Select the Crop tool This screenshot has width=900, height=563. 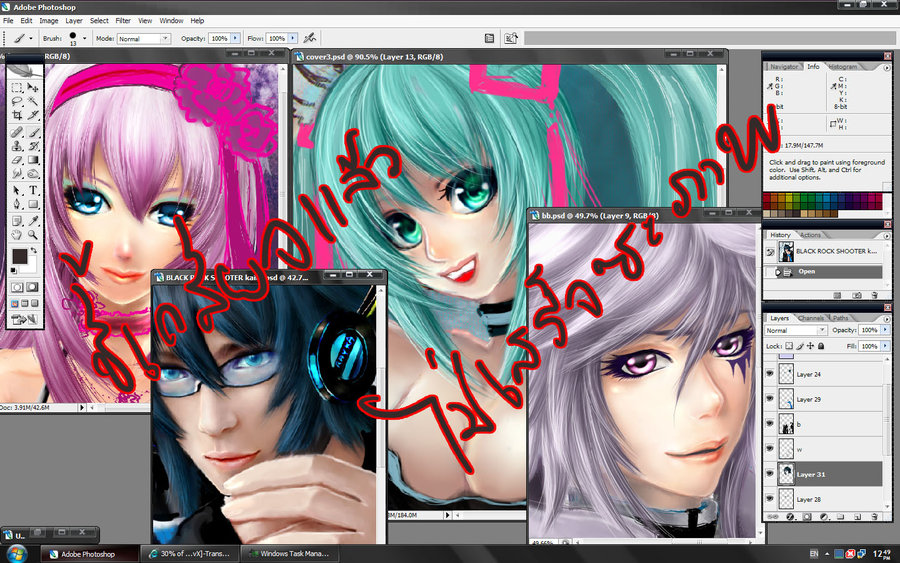click(x=17, y=115)
